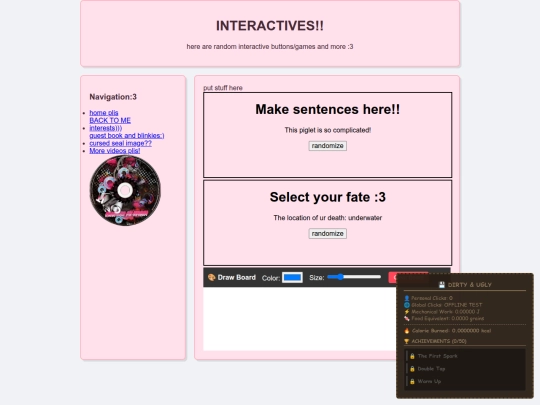The width and height of the screenshot is (540, 405).
Task: Click the palette icon beside Draw Board
Action: click(x=211, y=278)
